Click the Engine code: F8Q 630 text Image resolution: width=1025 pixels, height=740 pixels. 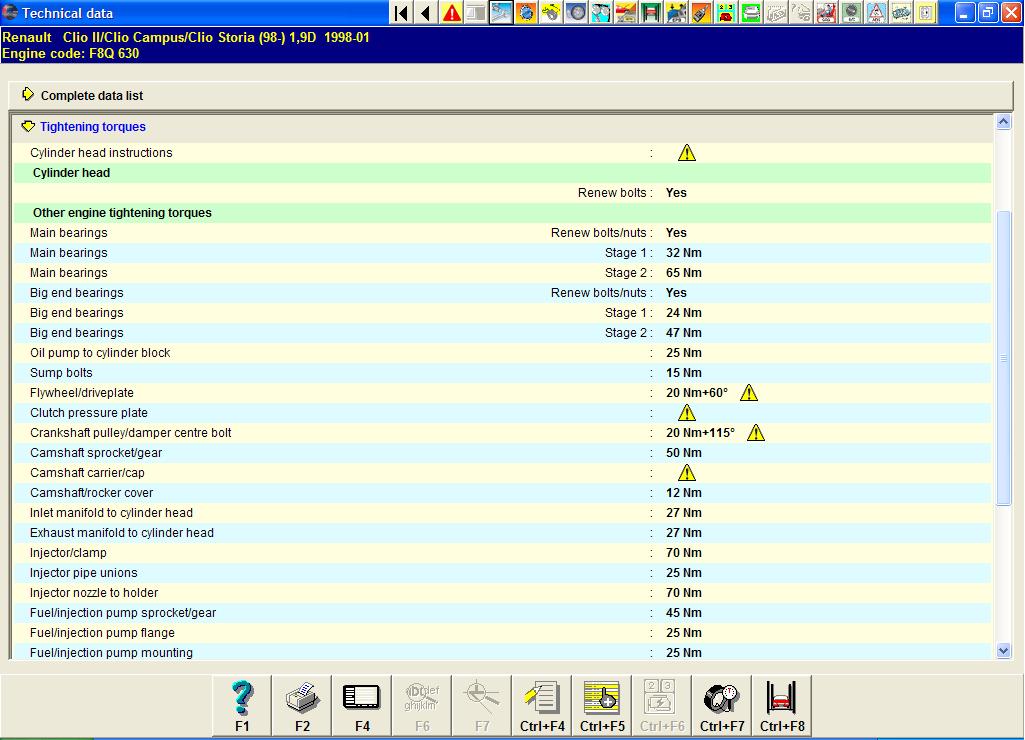click(x=71, y=54)
